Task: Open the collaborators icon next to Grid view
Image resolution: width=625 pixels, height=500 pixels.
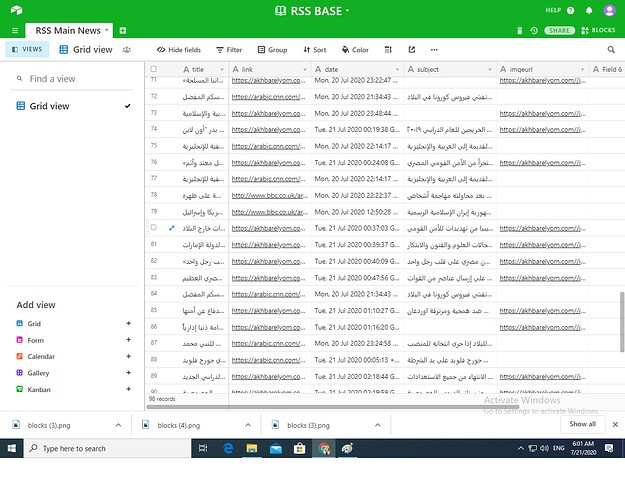Action: click(127, 49)
